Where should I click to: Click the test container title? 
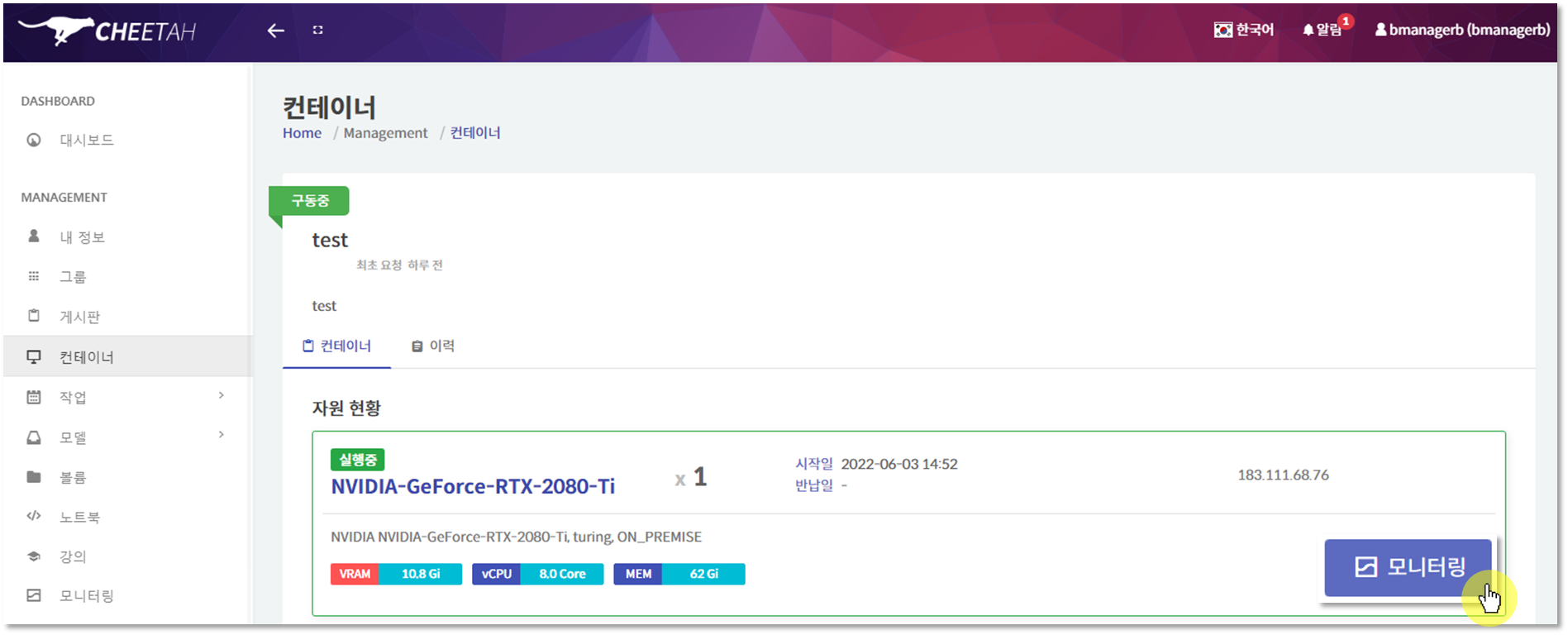coord(330,240)
